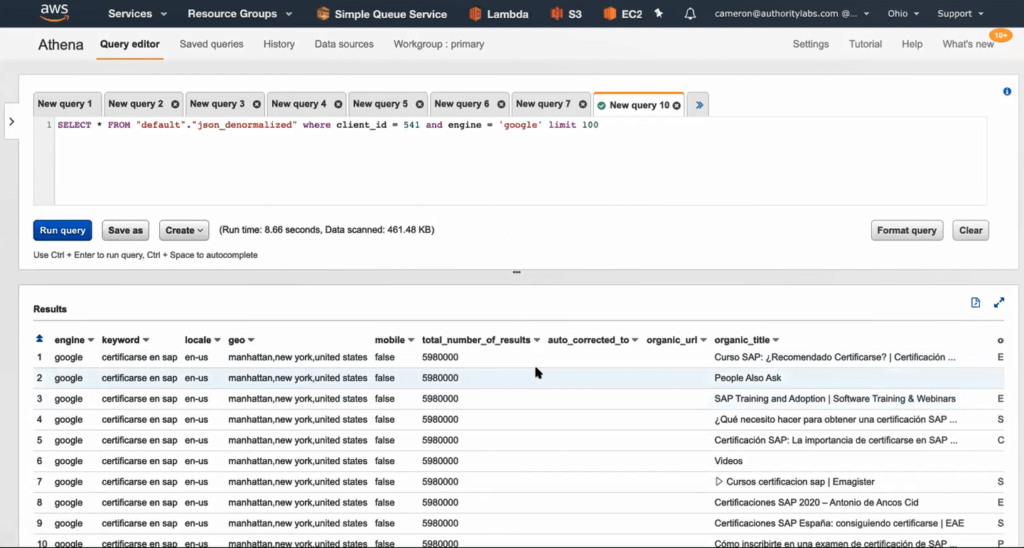
Task: Open the Data sources tab
Action: tap(344, 44)
